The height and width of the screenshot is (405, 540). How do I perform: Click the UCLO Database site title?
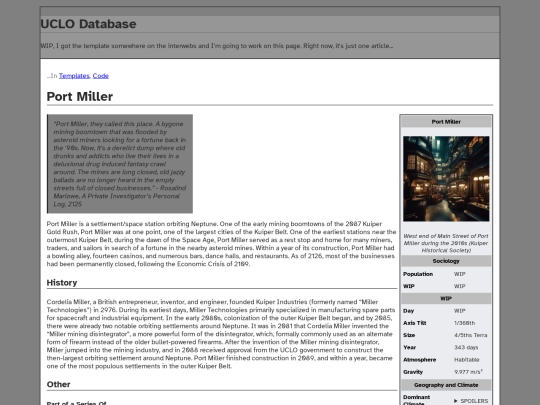89,24
